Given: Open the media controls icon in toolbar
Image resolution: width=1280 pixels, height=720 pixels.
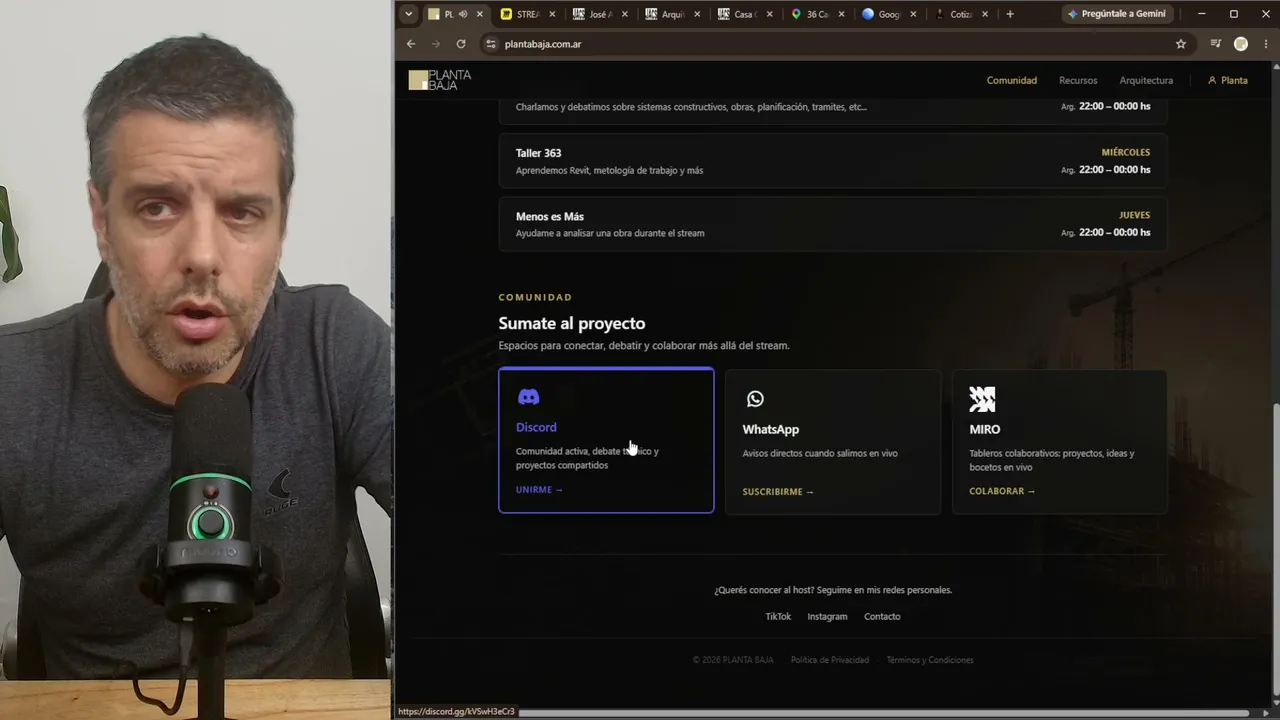Looking at the screenshot, I should pyautogui.click(x=1216, y=44).
